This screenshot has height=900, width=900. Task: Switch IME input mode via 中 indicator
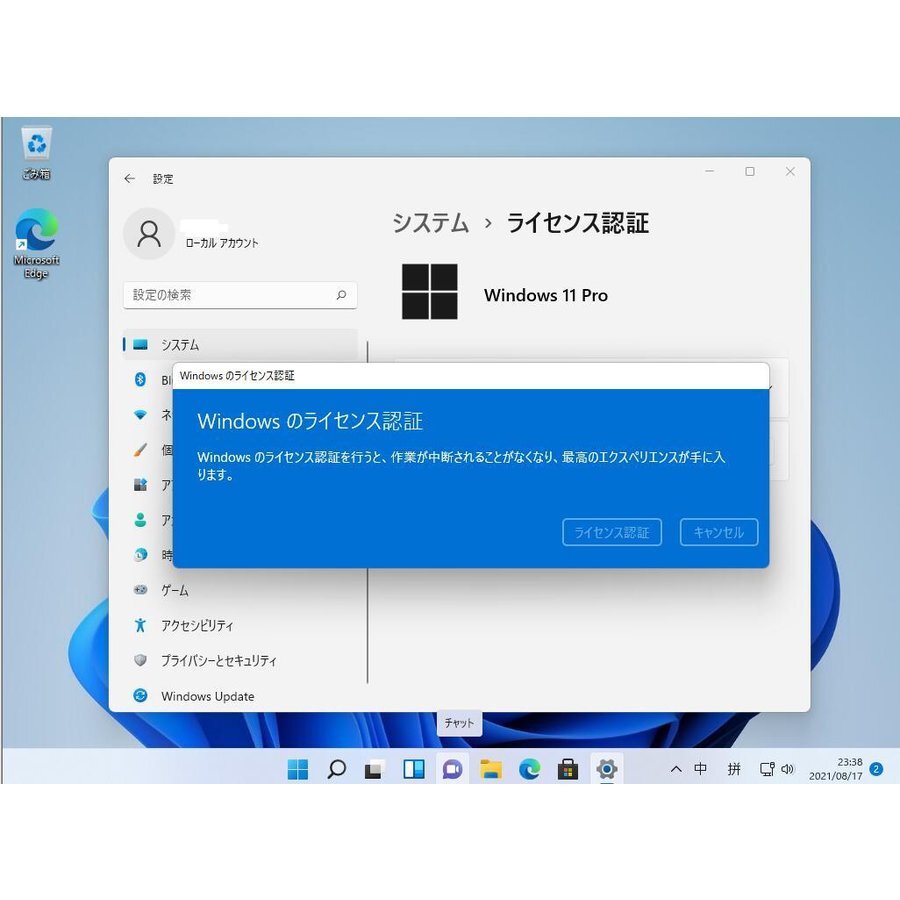tap(700, 769)
